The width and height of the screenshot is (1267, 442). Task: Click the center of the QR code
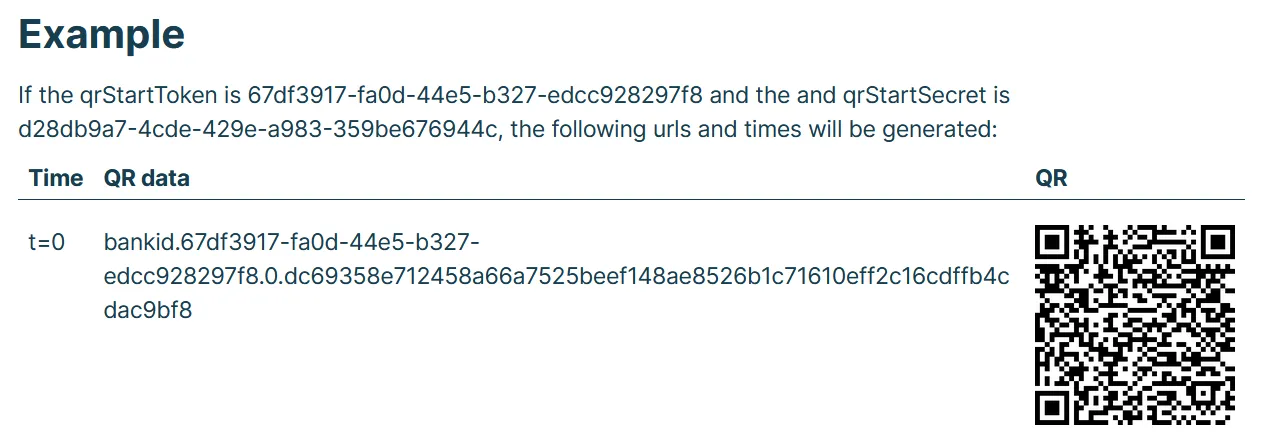pos(1135,326)
